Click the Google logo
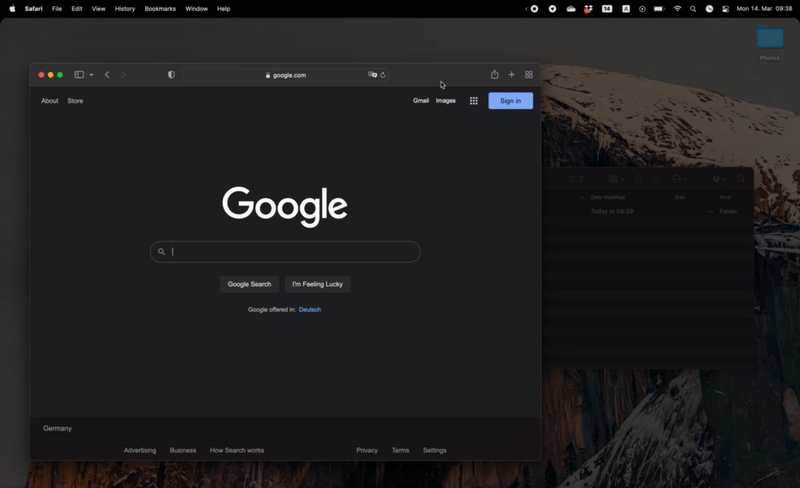800x488 pixels. tap(285, 206)
